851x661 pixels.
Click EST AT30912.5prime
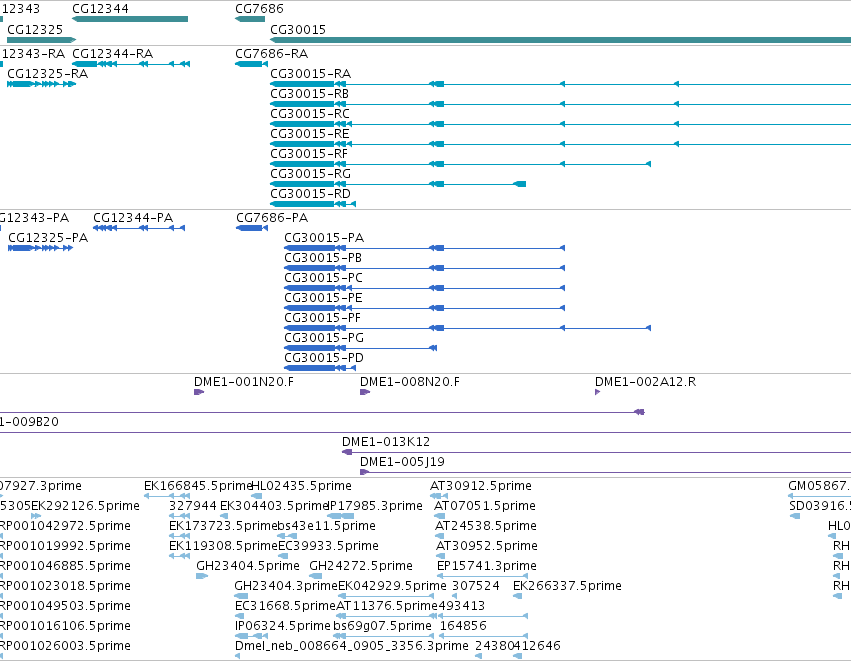pos(481,486)
